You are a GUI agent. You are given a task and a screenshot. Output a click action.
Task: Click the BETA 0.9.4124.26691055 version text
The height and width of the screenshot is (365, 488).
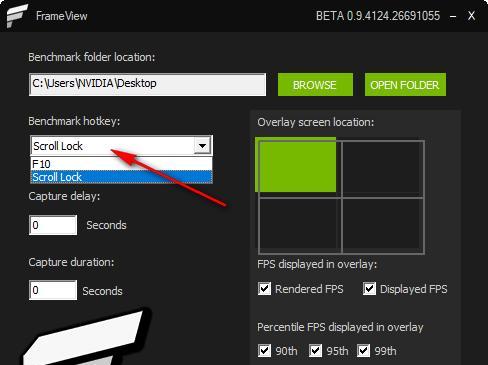[378, 16]
